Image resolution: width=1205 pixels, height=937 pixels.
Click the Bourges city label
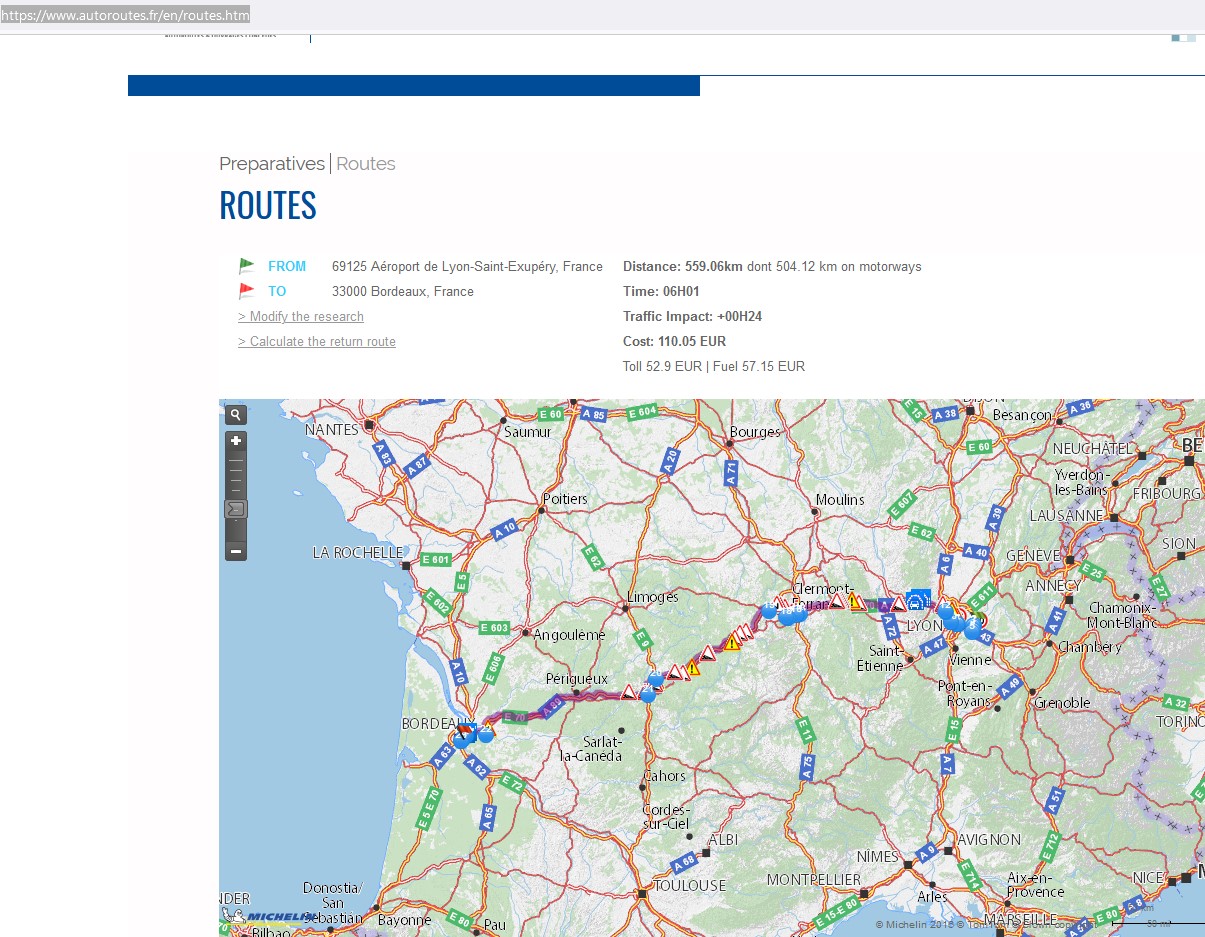point(755,432)
